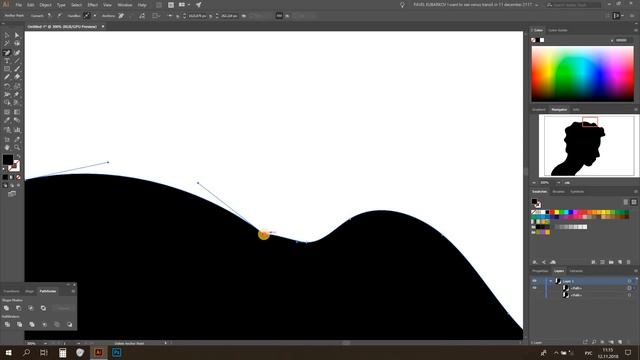The height and width of the screenshot is (360, 640).
Task: Click Divide in Pathfinders row
Action: point(7,324)
